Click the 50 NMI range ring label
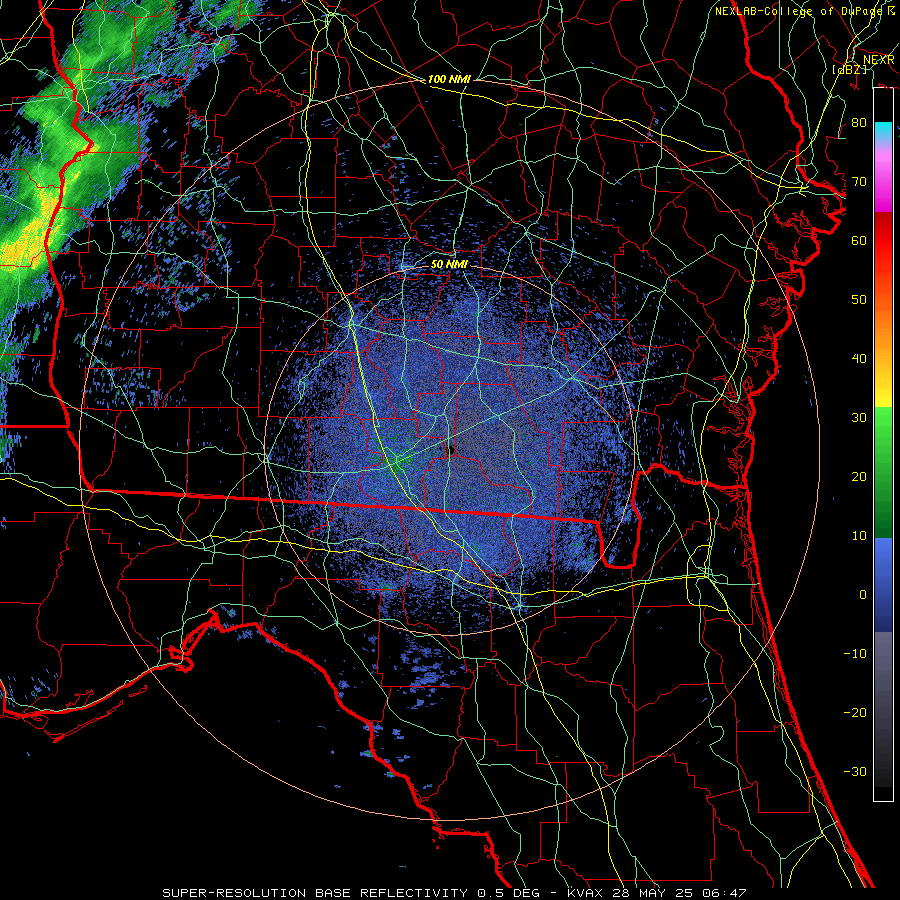900x900 pixels. pyautogui.click(x=449, y=265)
